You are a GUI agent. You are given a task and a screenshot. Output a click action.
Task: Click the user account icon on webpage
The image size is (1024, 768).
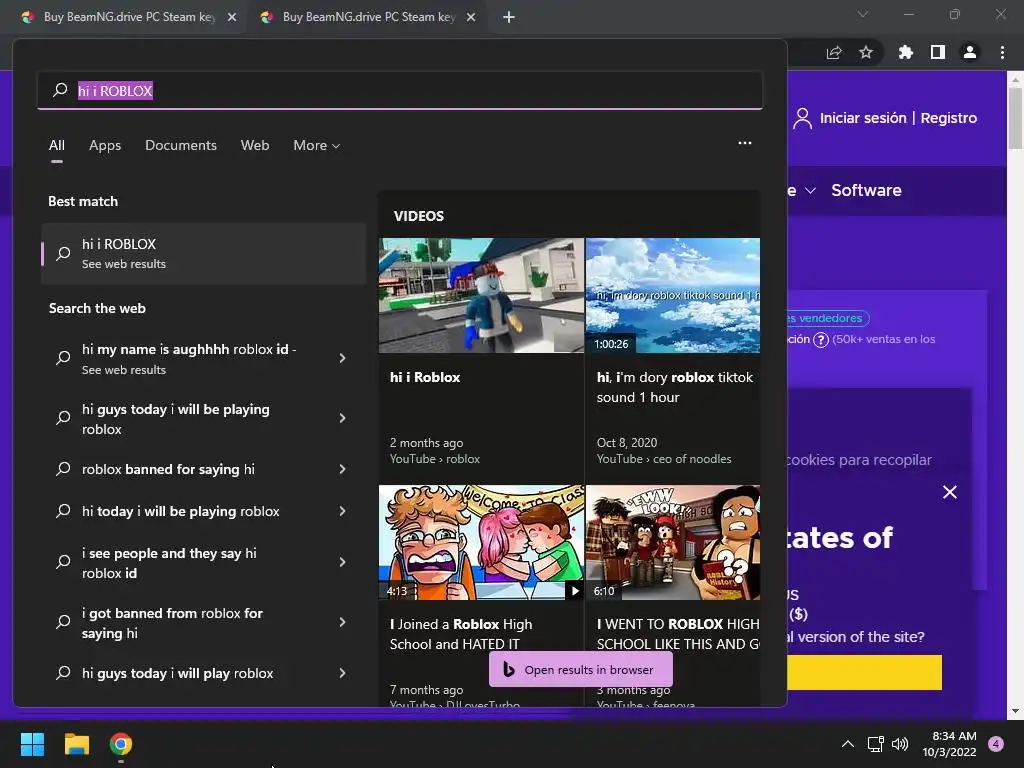tap(803, 118)
